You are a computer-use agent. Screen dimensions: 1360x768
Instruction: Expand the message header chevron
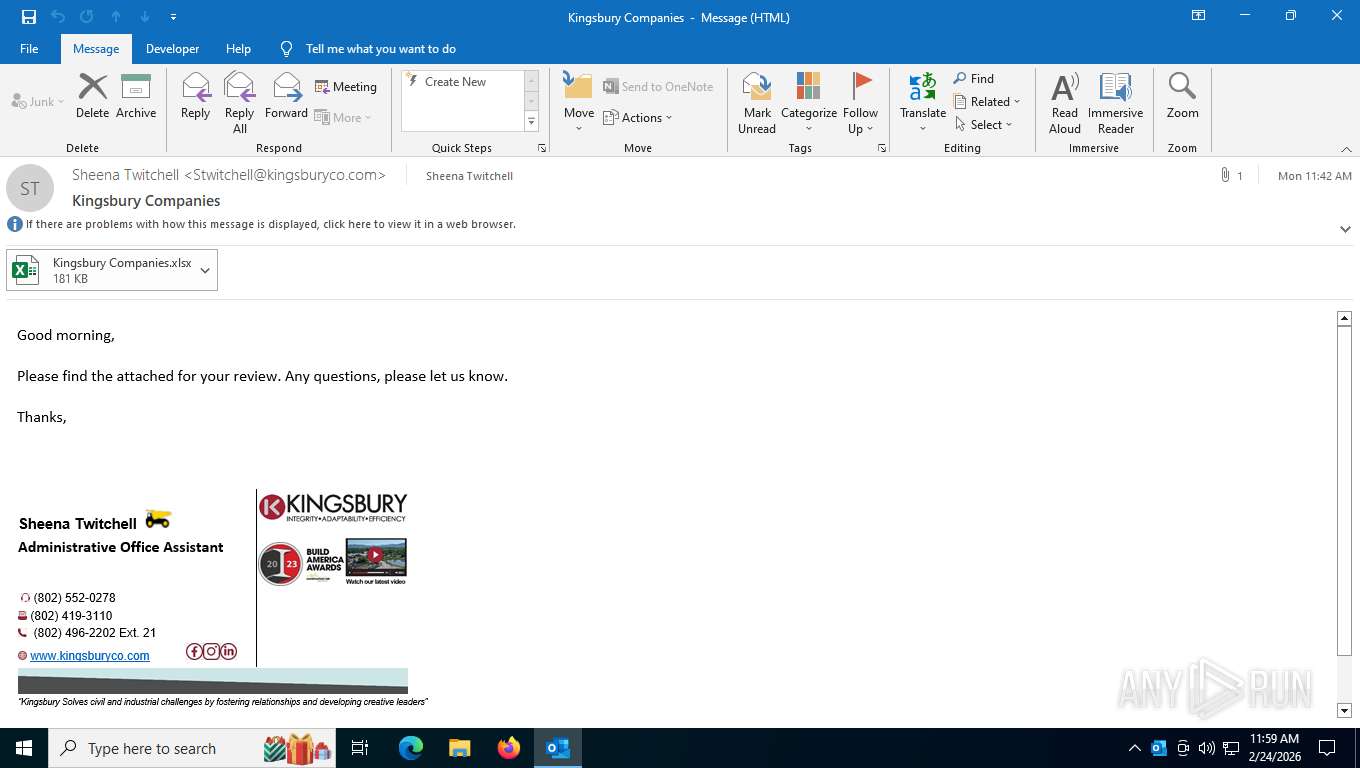pos(1345,229)
